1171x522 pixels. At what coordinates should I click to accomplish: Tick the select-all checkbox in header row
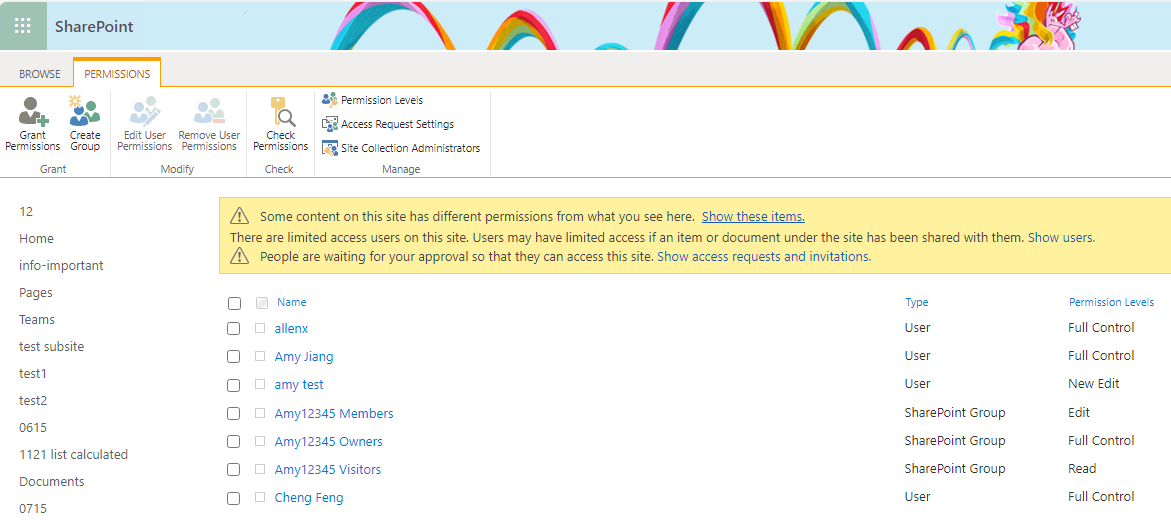pos(234,303)
